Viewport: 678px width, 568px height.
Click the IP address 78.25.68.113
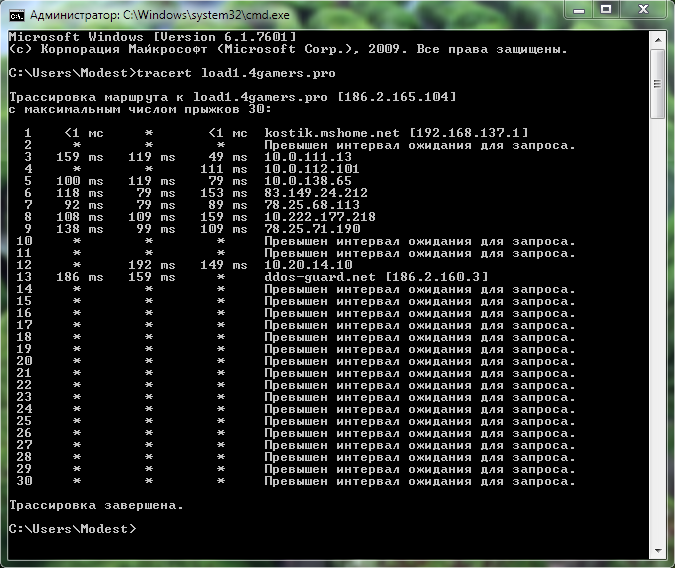(x=312, y=205)
